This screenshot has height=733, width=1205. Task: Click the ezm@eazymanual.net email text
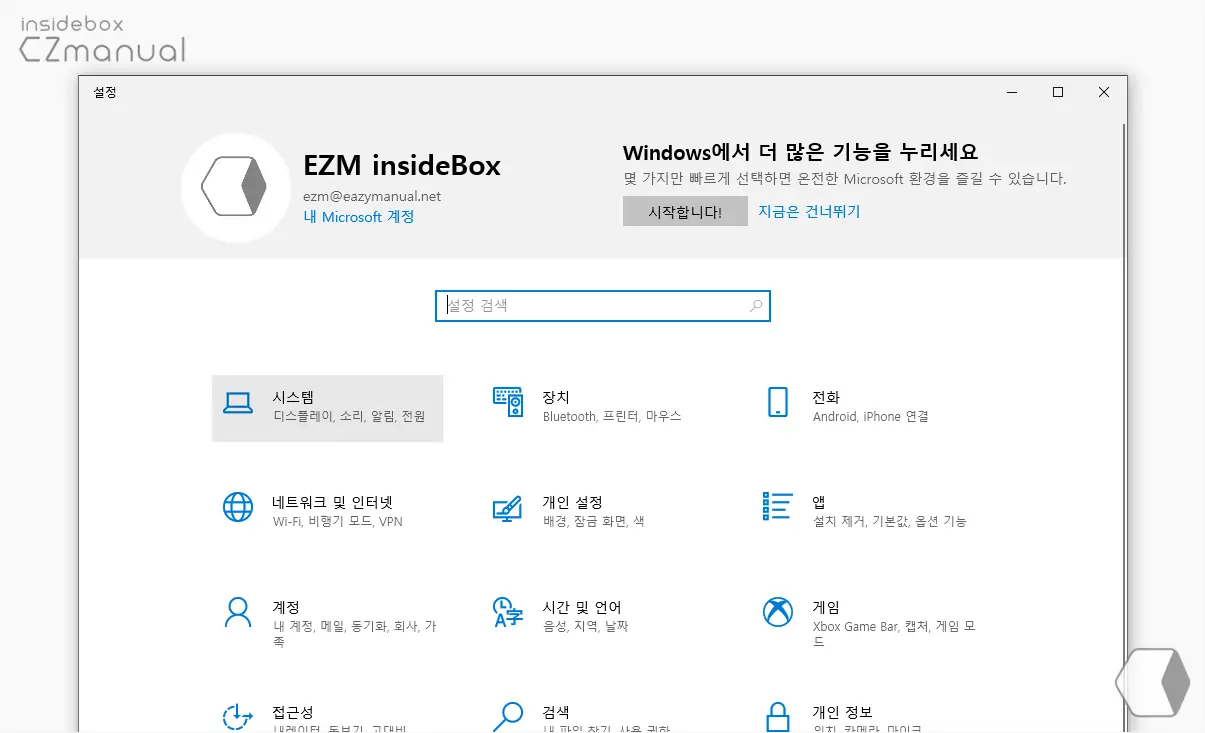(372, 196)
